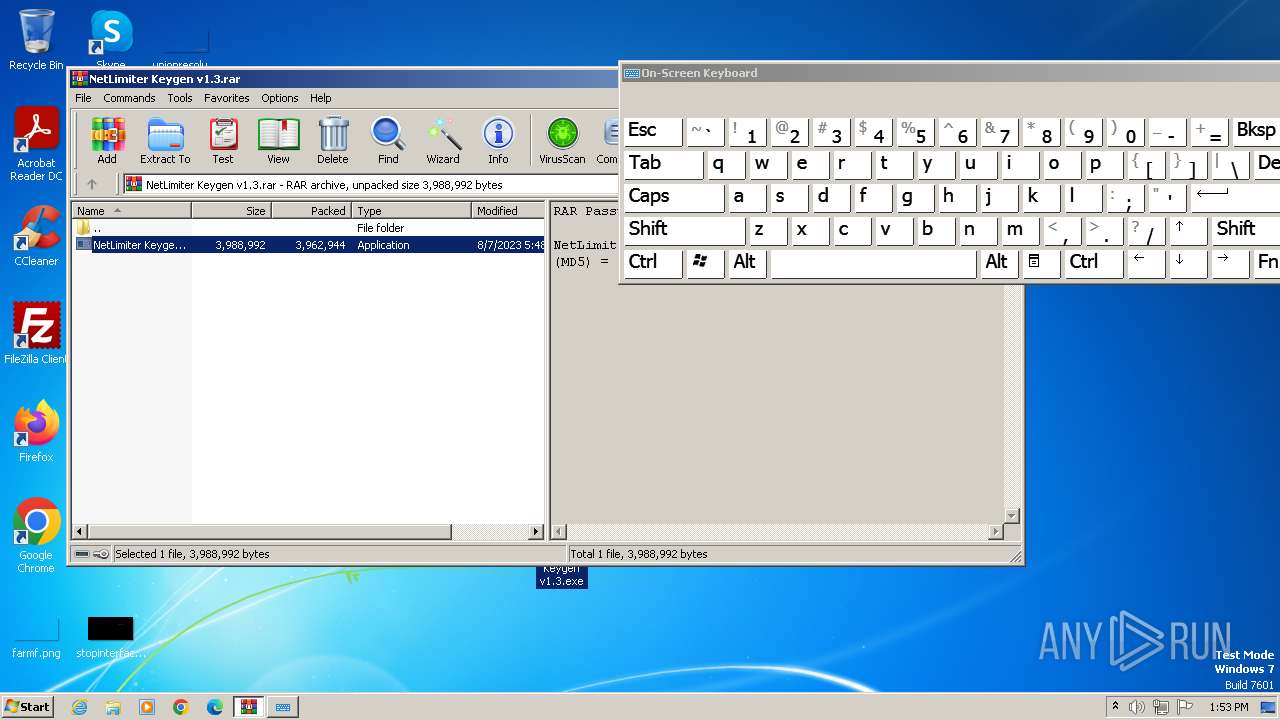Sort by the Packed column header
Image resolution: width=1280 pixels, height=720 pixels.
click(311, 211)
